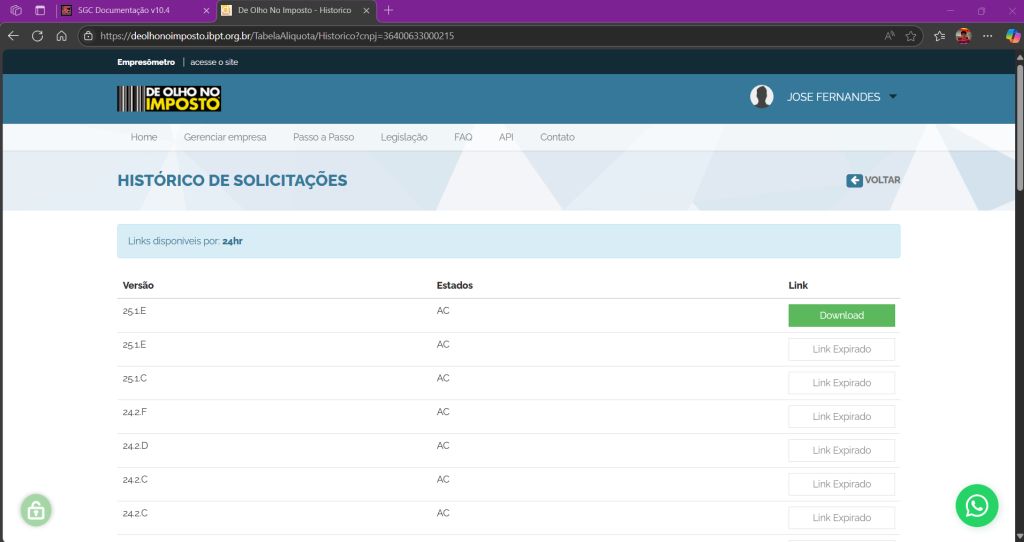This screenshot has width=1024, height=542.
Task: Click the Link column header
Action: click(798, 285)
